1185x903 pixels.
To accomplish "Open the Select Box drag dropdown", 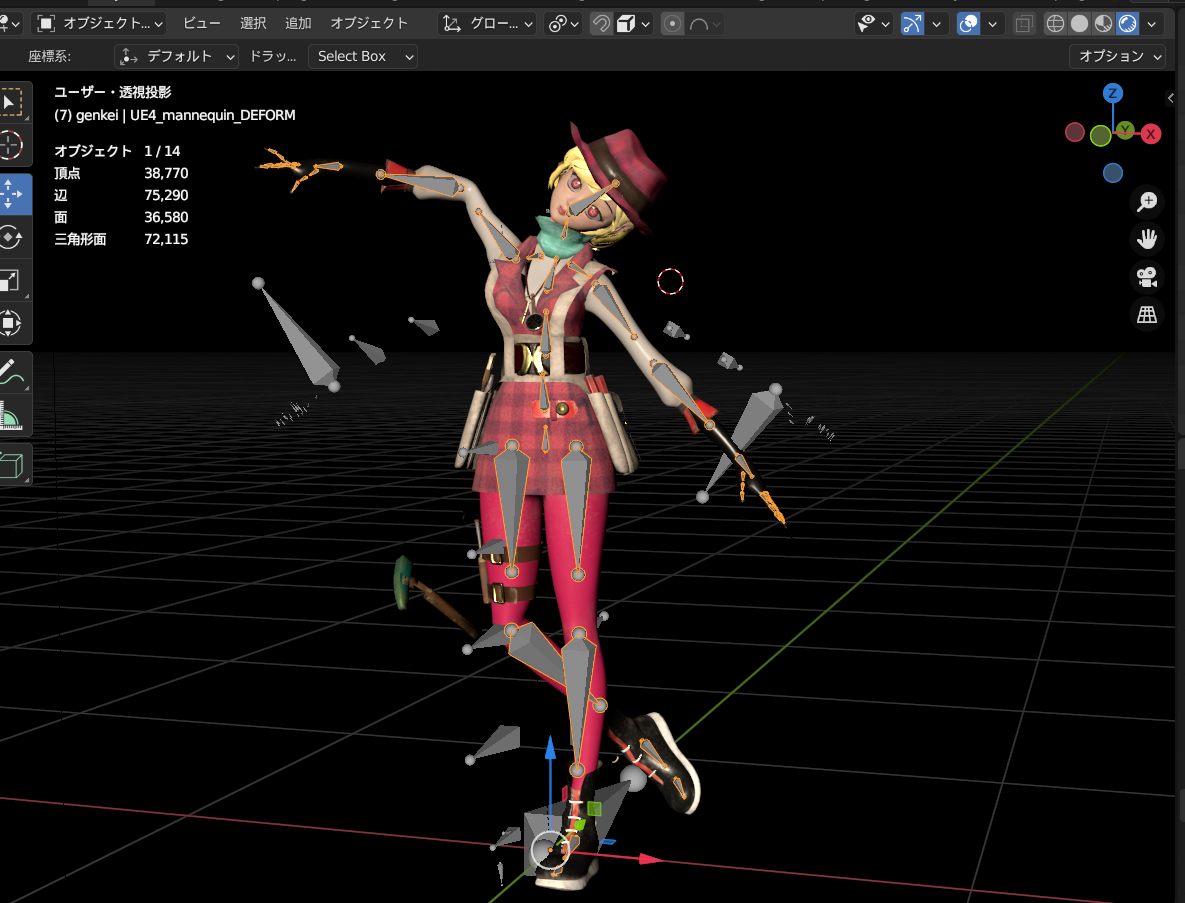I will coord(363,57).
